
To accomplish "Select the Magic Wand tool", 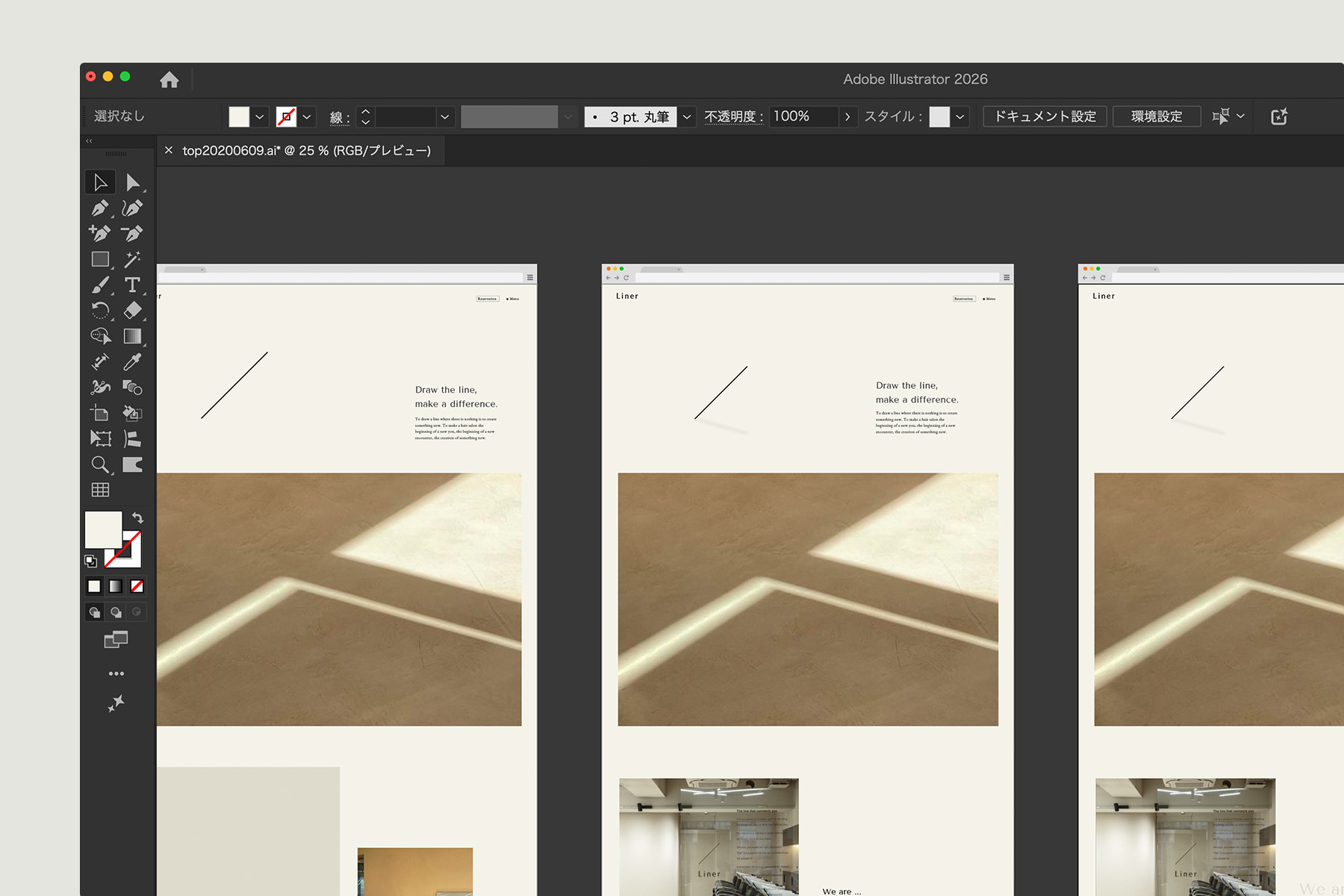I will 132,259.
